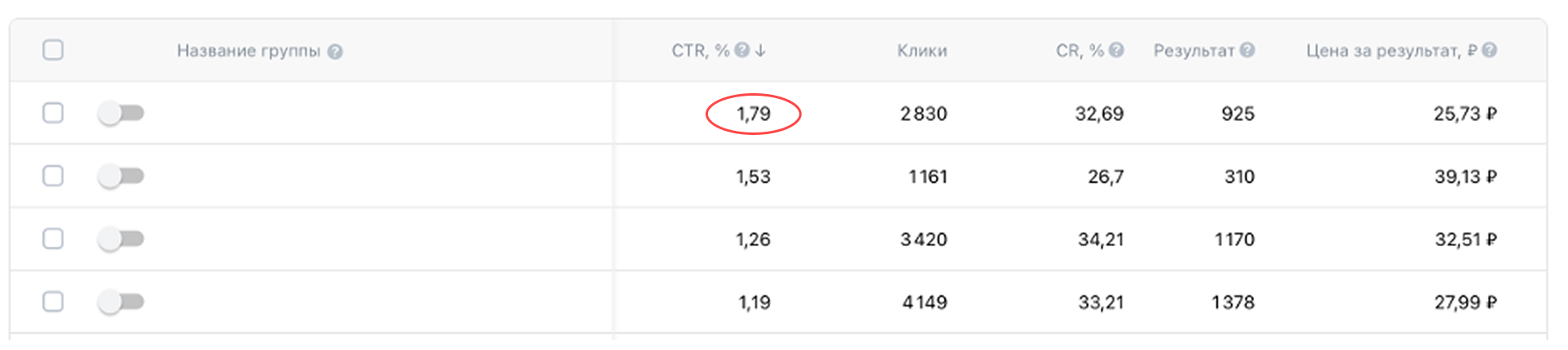
Task: Sort table by Клики column header
Action: [x=922, y=51]
